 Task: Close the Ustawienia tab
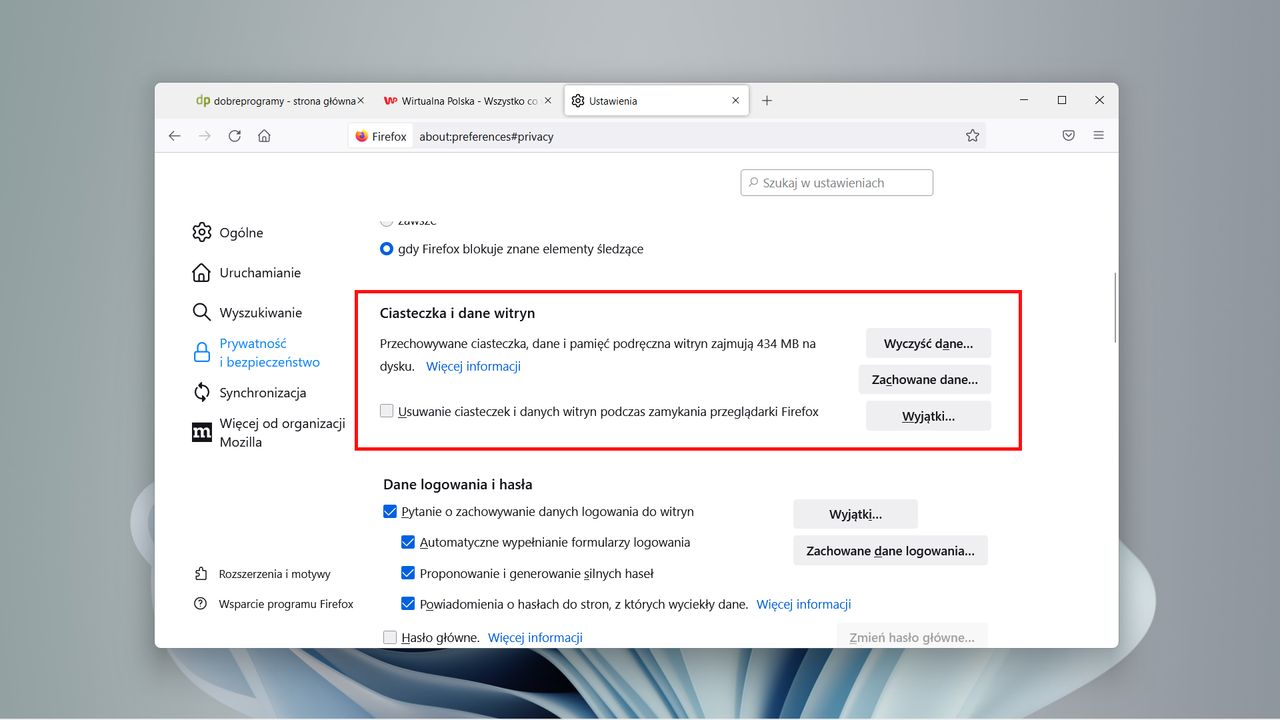coord(736,101)
